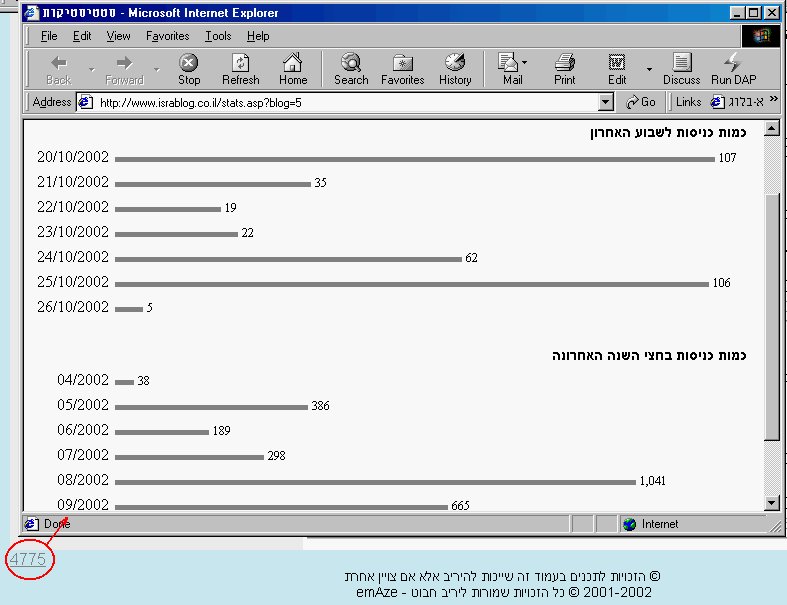Click the scrollbar down arrow
This screenshot has height=605, width=787.
click(771, 503)
